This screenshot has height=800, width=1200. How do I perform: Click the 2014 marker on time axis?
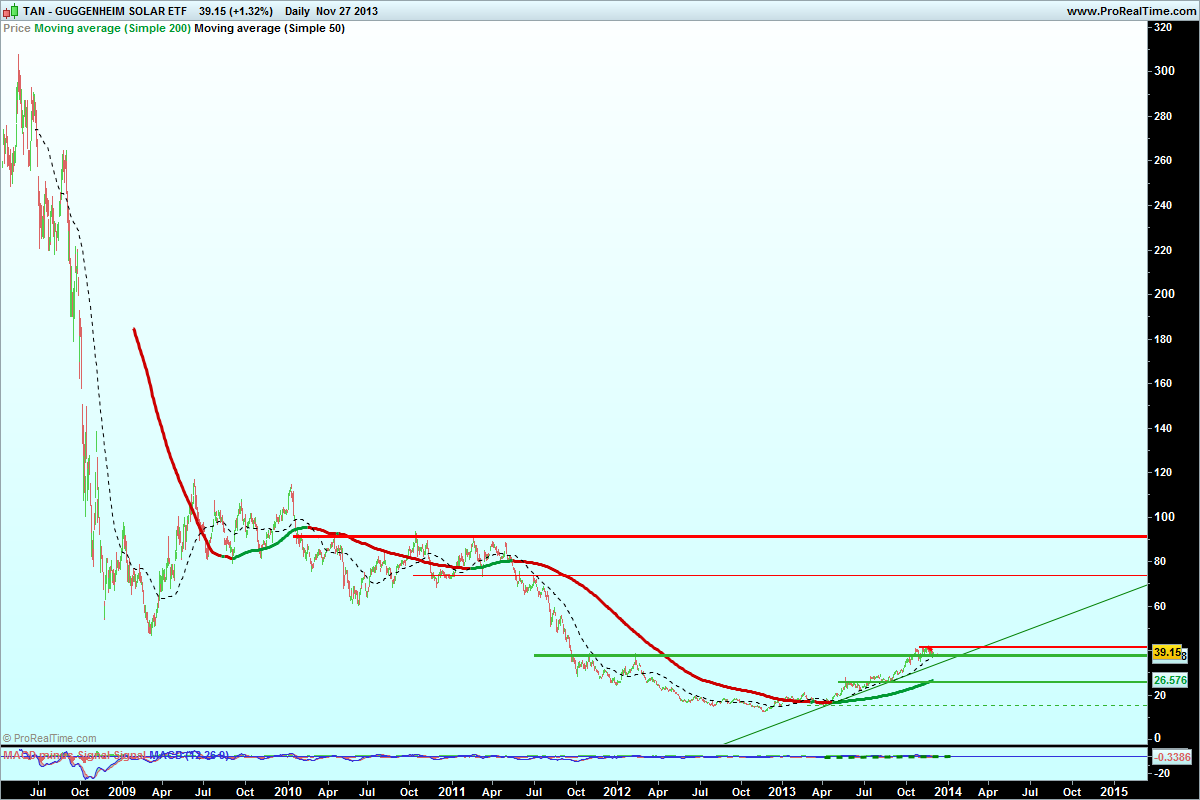coord(948,790)
